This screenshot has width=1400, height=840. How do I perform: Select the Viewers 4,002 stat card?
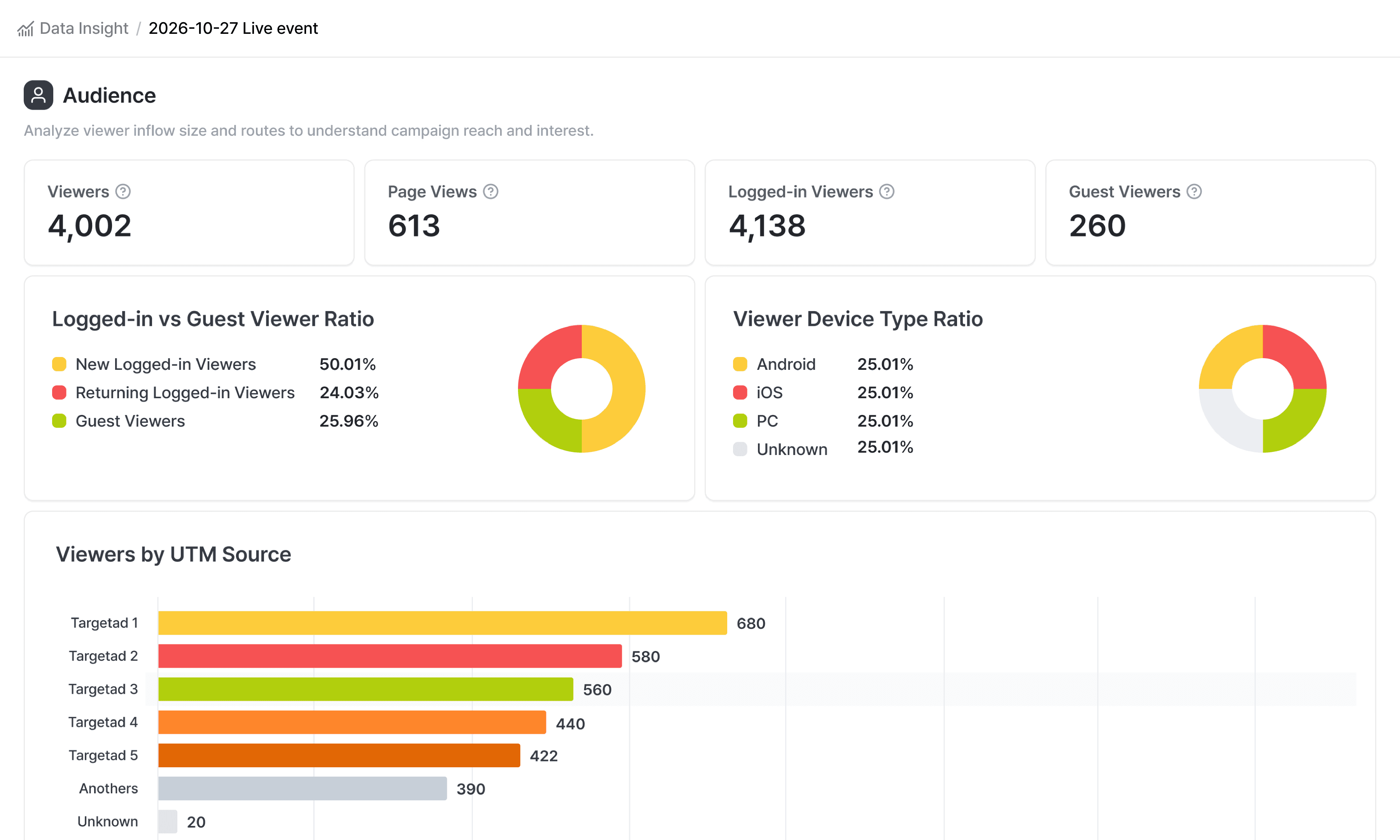[x=189, y=213]
